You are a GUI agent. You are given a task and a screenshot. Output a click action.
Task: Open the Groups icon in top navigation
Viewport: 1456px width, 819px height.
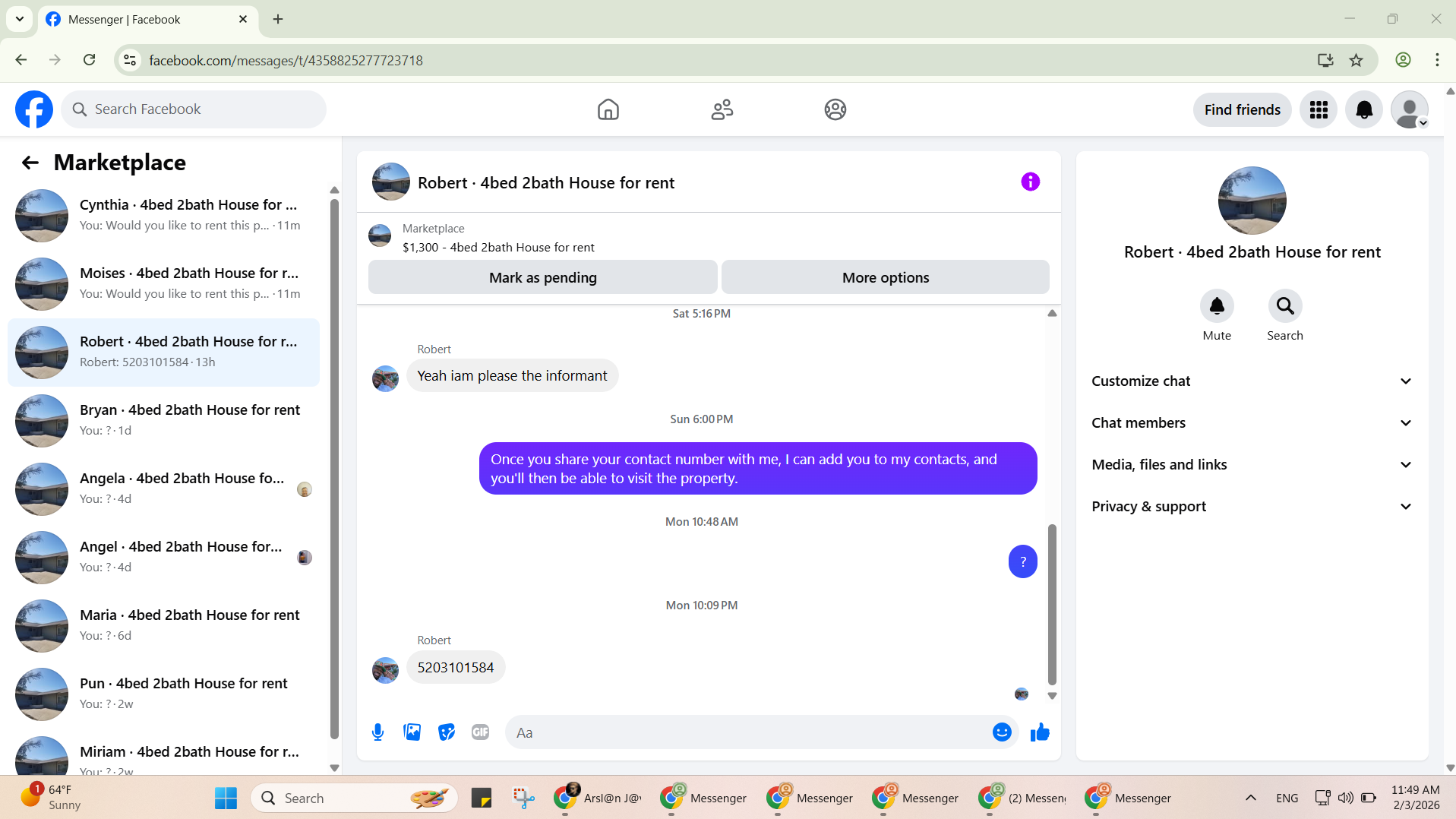835,109
